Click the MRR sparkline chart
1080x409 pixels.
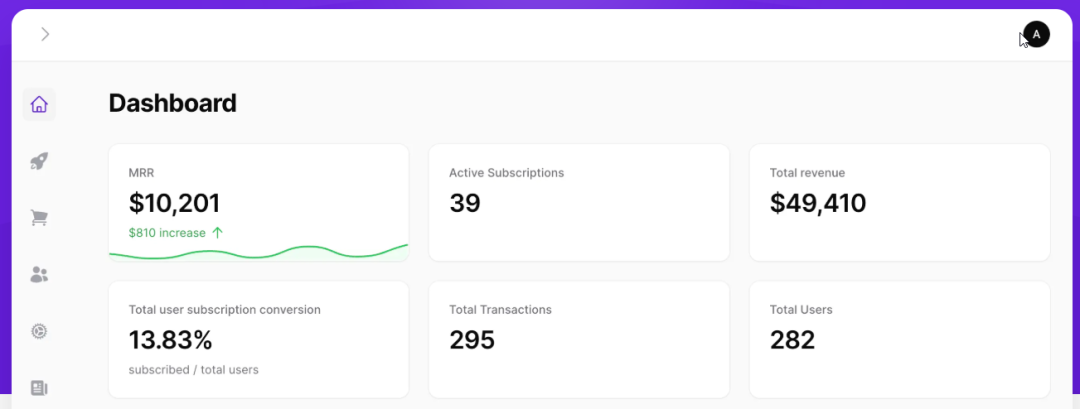(259, 252)
